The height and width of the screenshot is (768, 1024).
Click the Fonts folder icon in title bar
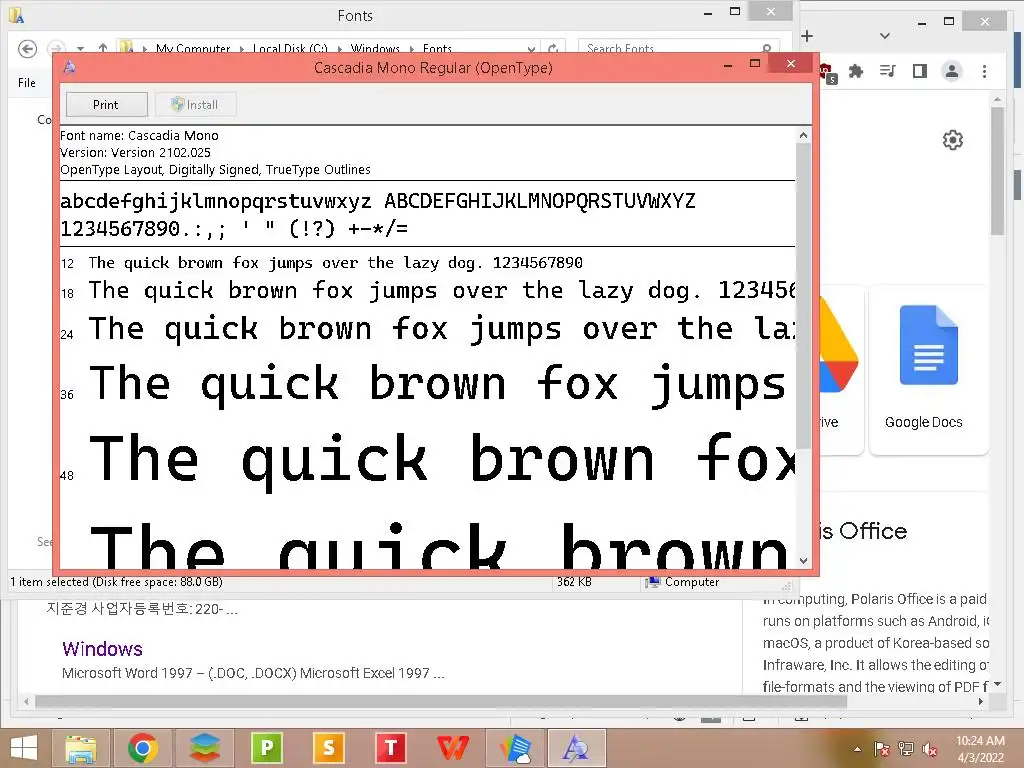(16, 14)
